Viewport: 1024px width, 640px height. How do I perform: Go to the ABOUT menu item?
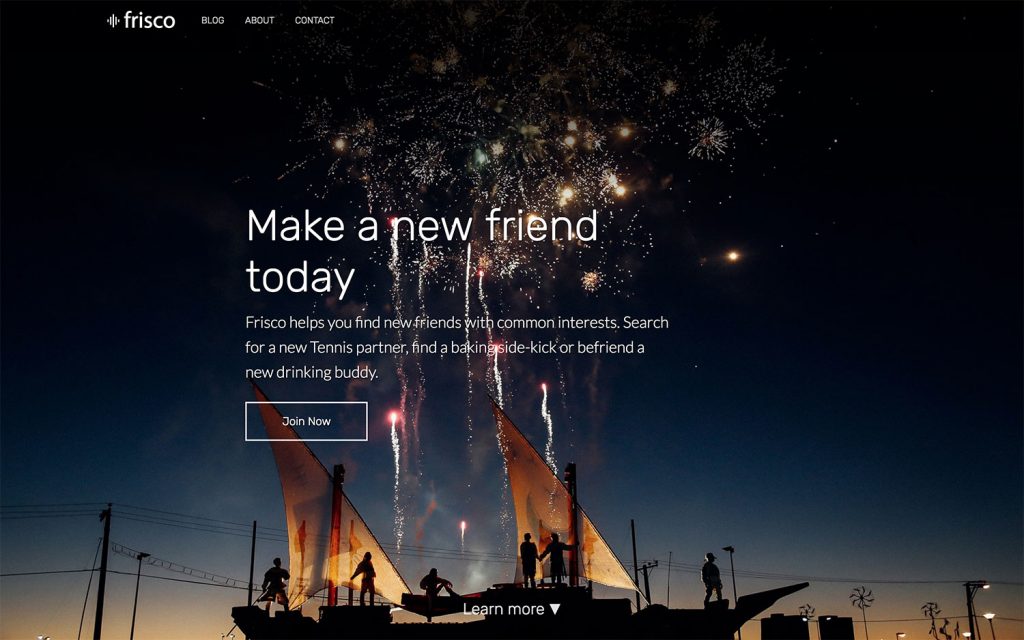tap(259, 20)
